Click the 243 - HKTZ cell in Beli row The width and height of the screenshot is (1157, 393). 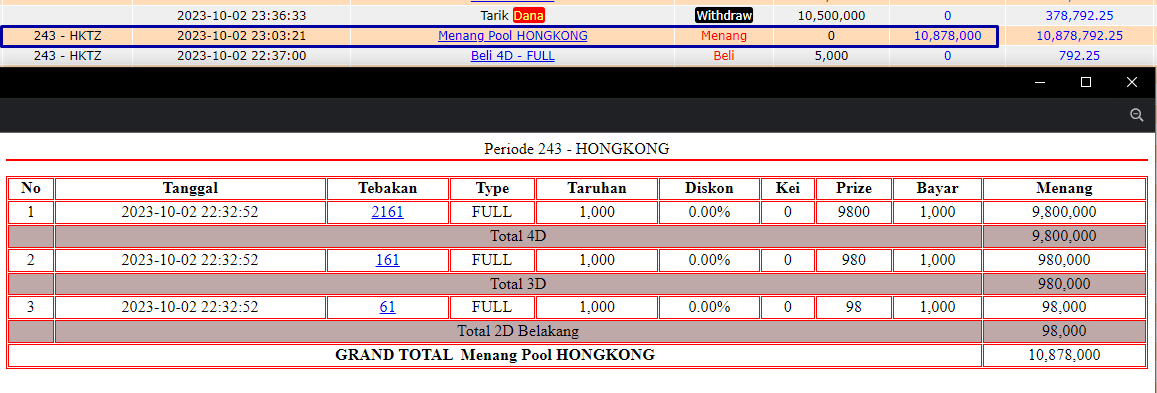tap(67, 55)
